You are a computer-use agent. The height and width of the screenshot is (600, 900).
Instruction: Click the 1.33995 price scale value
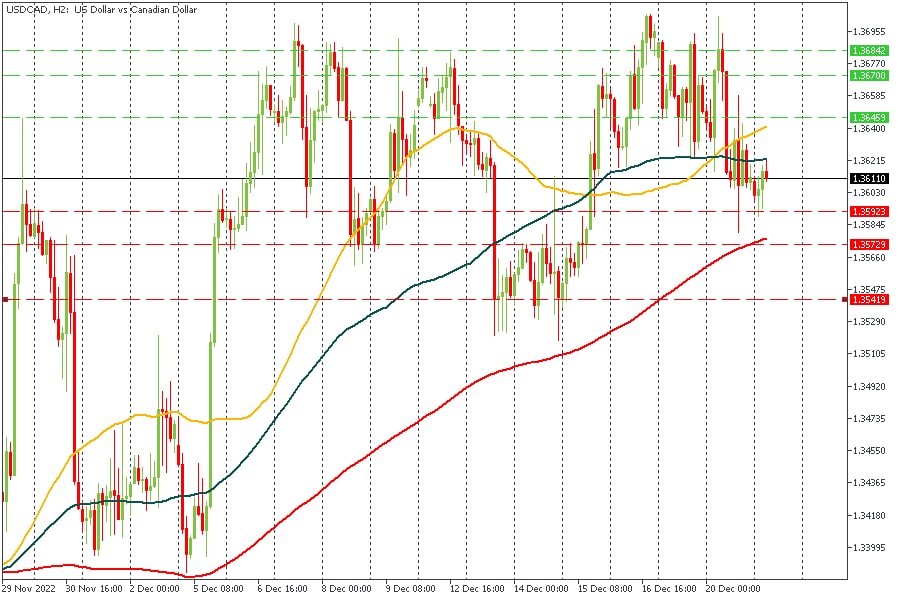coord(869,548)
